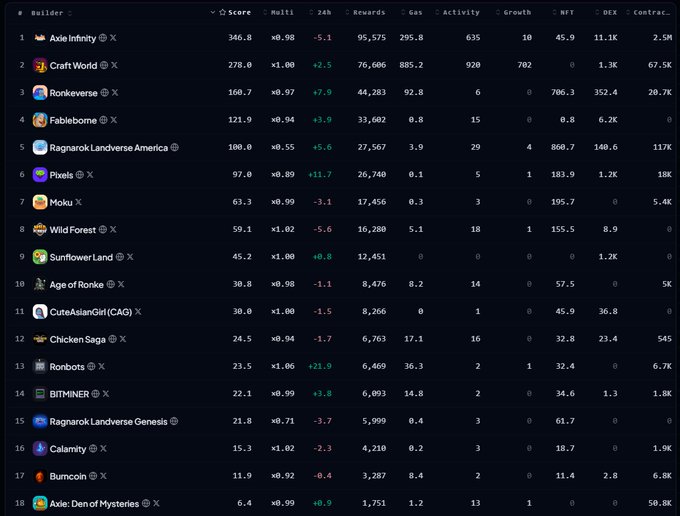Select Craft World rewards 76,606
This screenshot has width=680, height=516.
click(x=372, y=65)
